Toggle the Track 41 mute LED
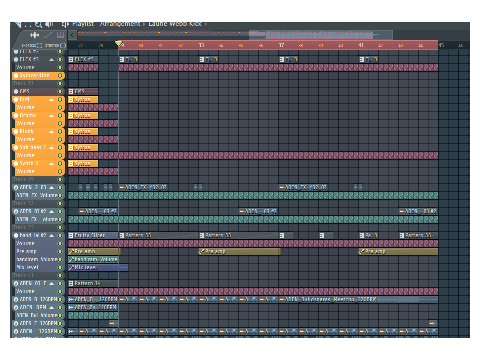480x360 pixels. 60,275
